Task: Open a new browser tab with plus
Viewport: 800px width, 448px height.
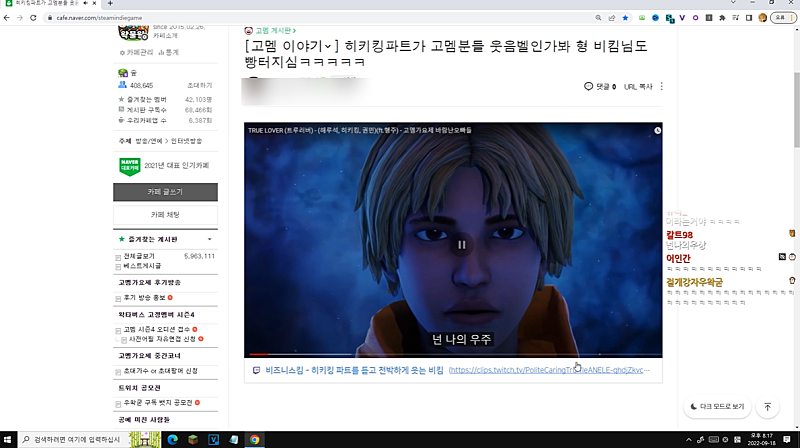Action: coord(110,3)
